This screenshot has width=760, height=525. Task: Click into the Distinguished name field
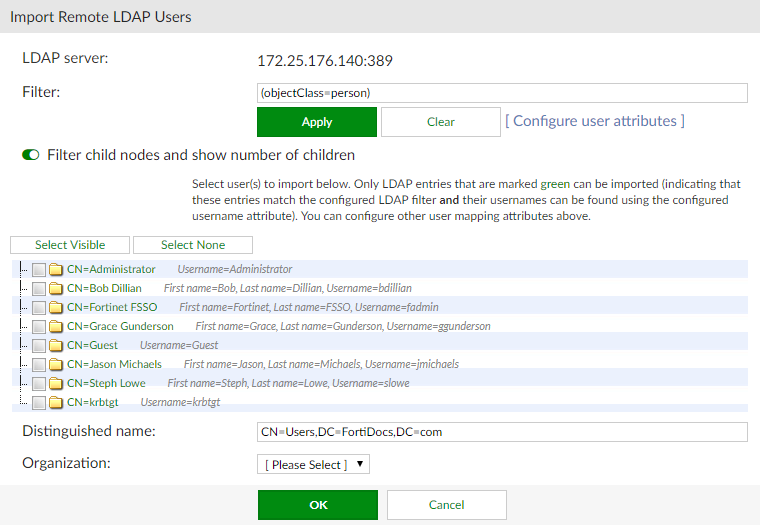[502, 432]
